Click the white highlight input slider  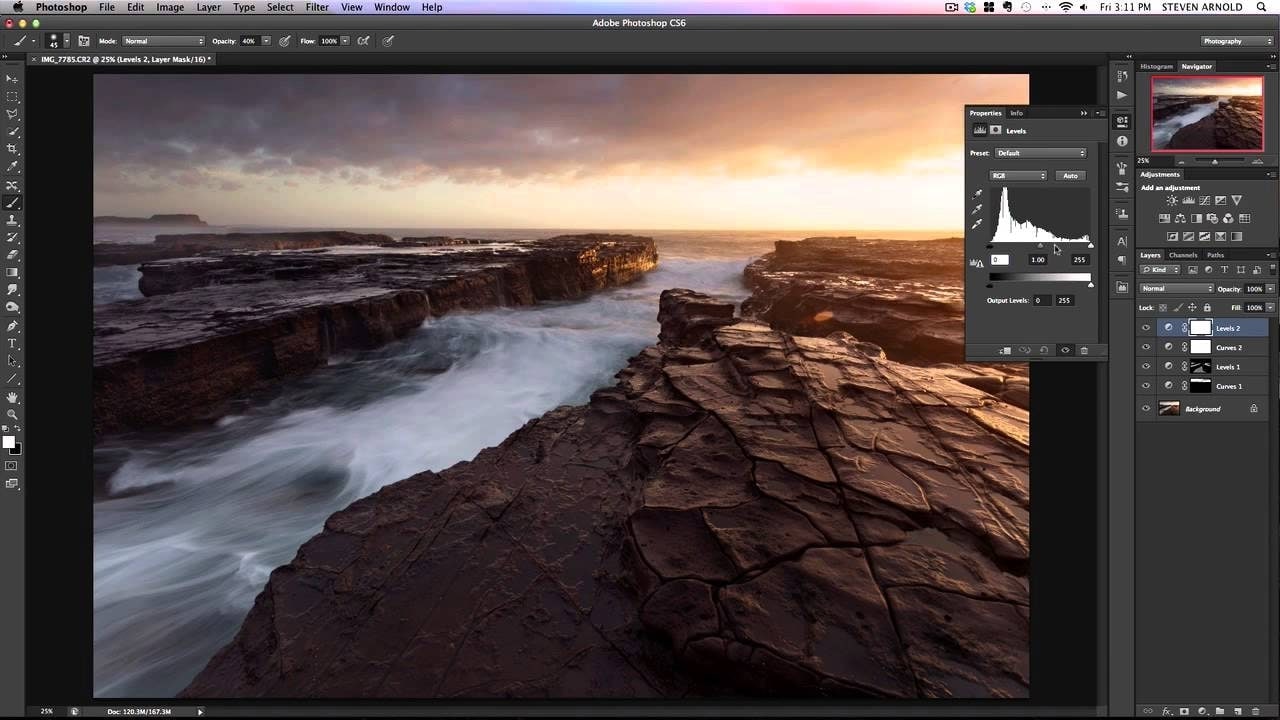[1090, 246]
